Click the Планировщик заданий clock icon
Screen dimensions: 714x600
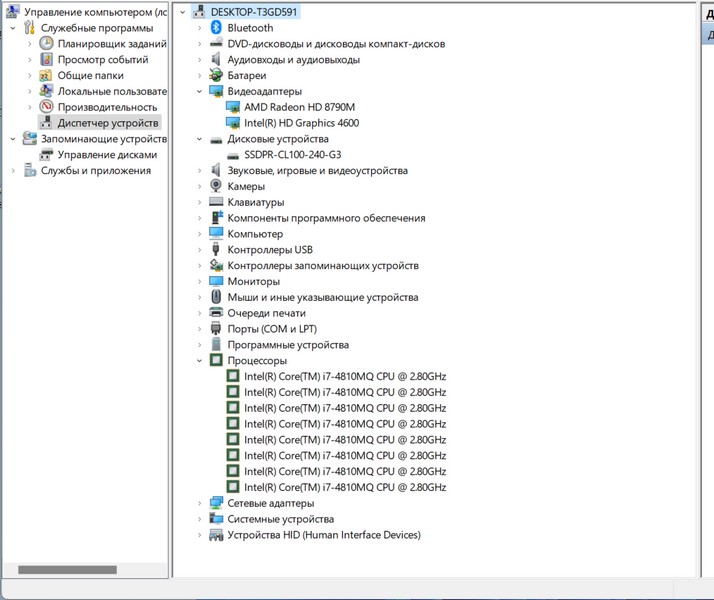click(x=46, y=44)
